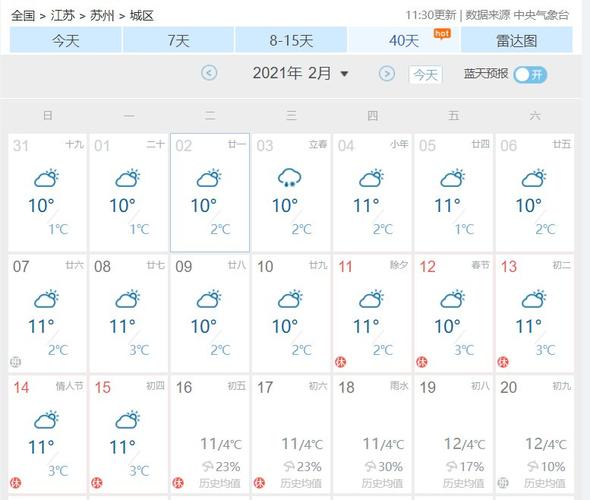Screen dimensions: 590x500
Task: Select the 40天 forecast tab
Action: [x=404, y=40]
